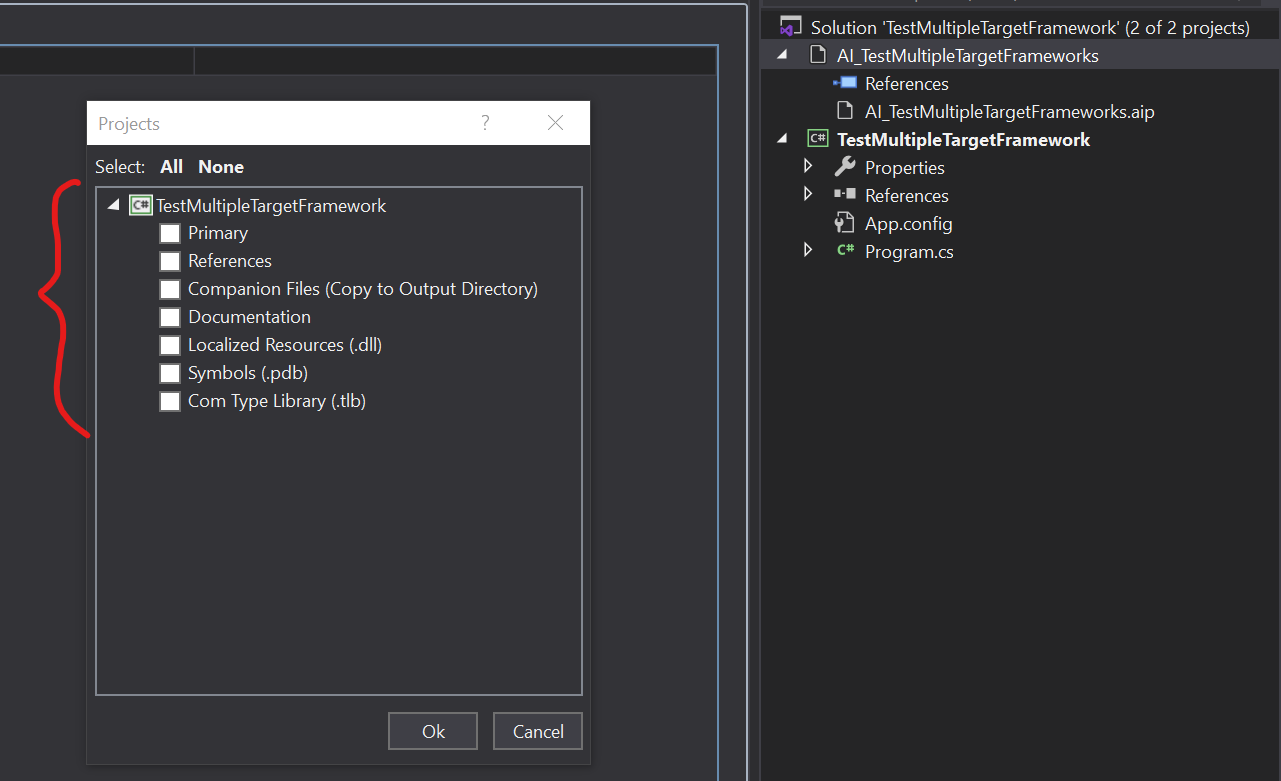The width and height of the screenshot is (1281, 781).
Task: Check the Symbols (.pdb) checkbox
Action: pyautogui.click(x=170, y=373)
